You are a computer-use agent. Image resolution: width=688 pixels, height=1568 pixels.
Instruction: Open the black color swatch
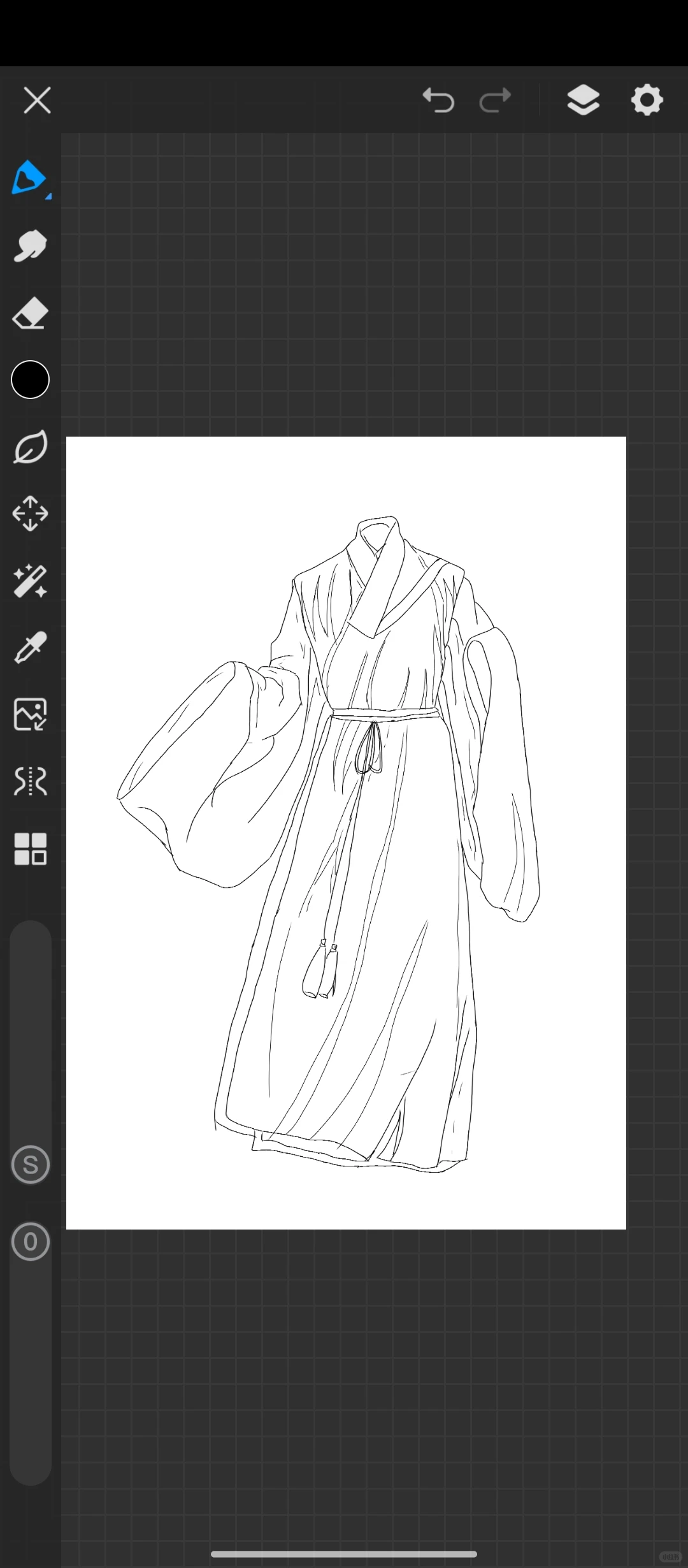click(30, 380)
